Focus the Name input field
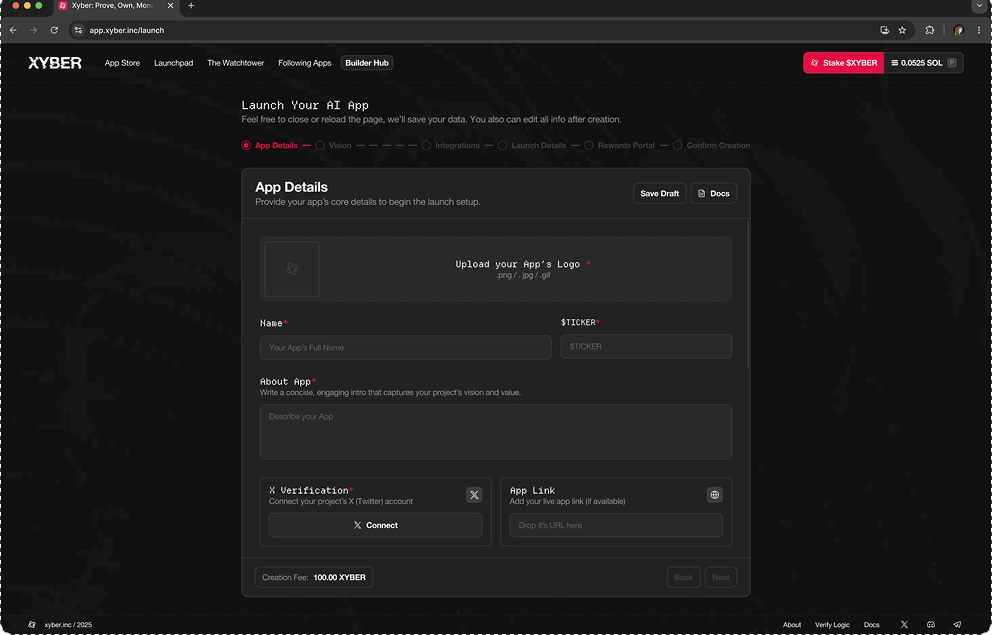The height and width of the screenshot is (635, 994). click(x=405, y=347)
